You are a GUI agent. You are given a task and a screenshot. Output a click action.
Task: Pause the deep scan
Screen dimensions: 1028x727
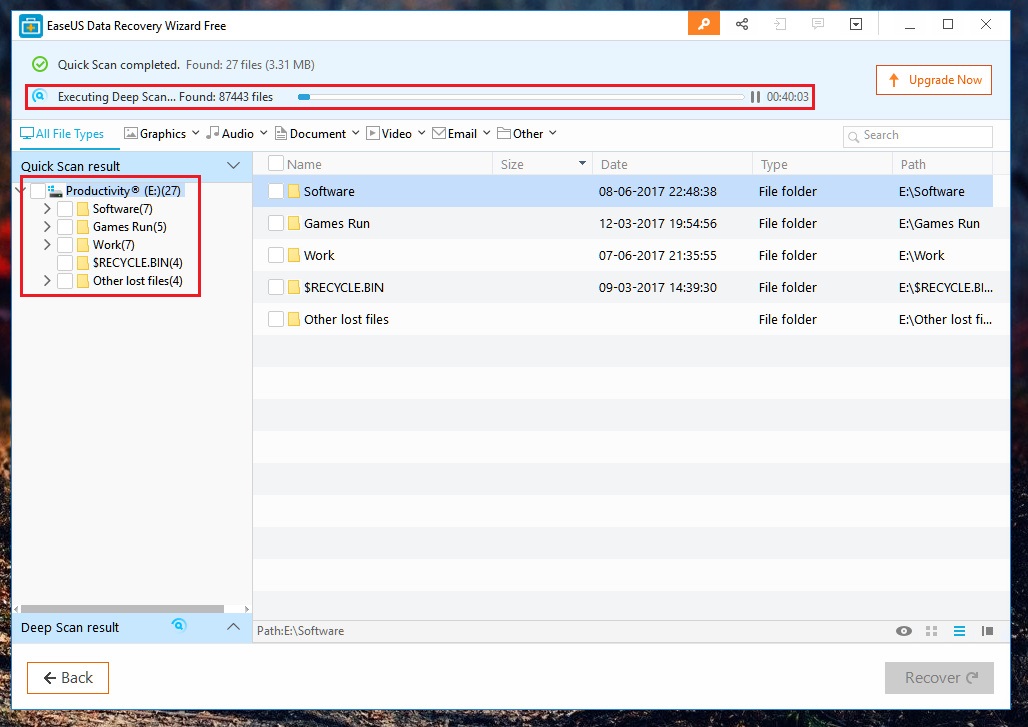(755, 97)
